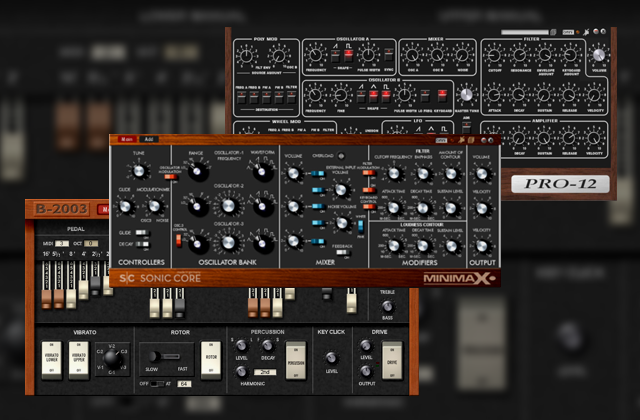Image resolution: width=640 pixels, height=420 pixels.
Task: Click the PRO-12 preset name field
Action: pyautogui.click(x=524, y=32)
